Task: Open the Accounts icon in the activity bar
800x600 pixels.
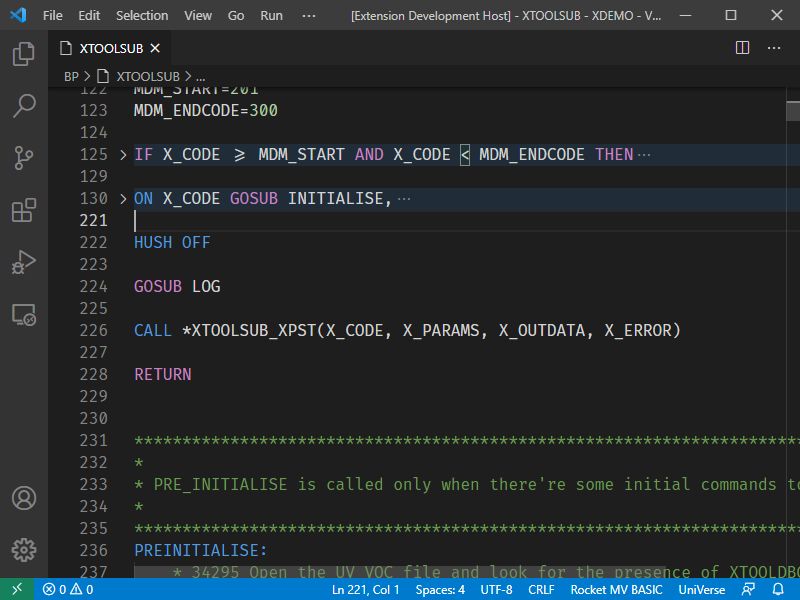Action: pyautogui.click(x=23, y=498)
